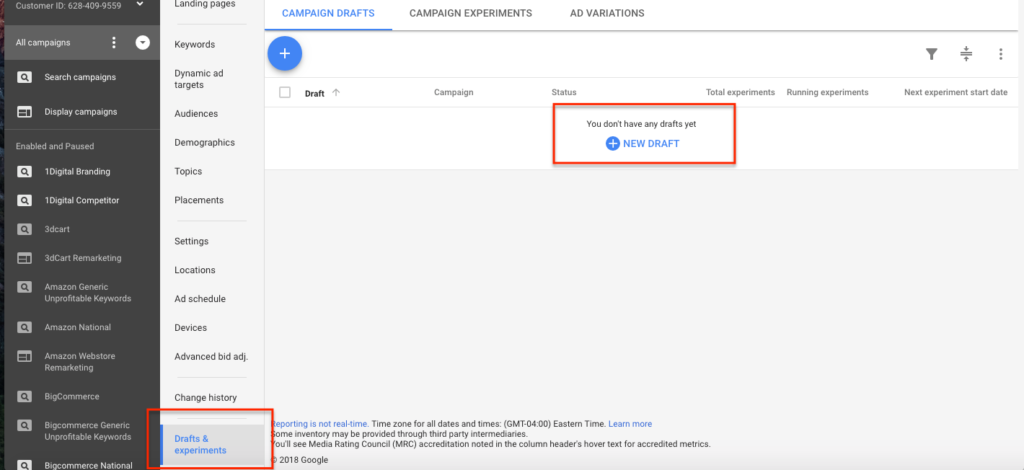Open the Devices page
Image resolution: width=1024 pixels, height=470 pixels.
(191, 327)
